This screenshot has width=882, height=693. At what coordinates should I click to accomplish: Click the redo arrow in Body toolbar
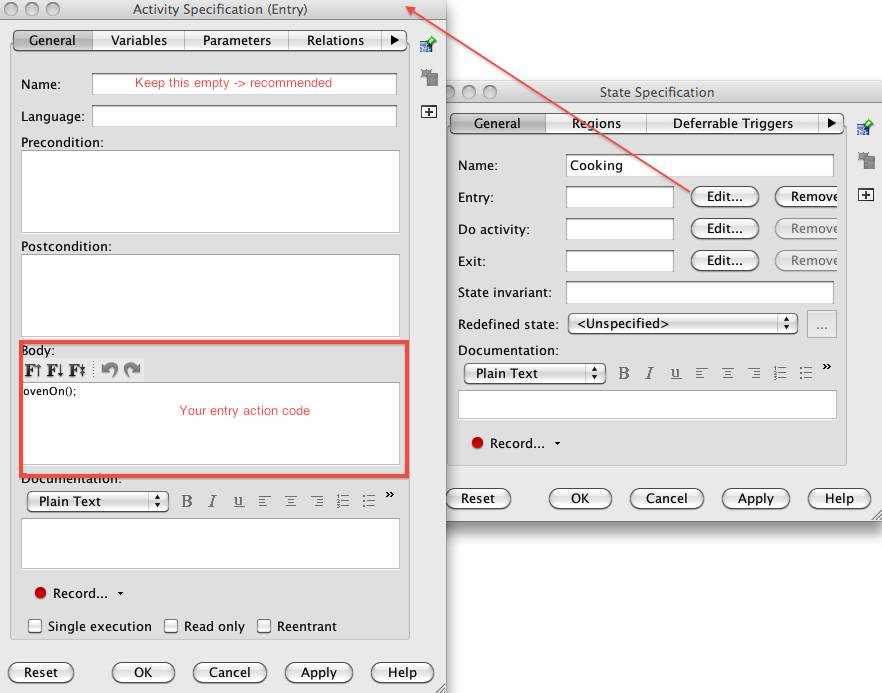[x=132, y=370]
